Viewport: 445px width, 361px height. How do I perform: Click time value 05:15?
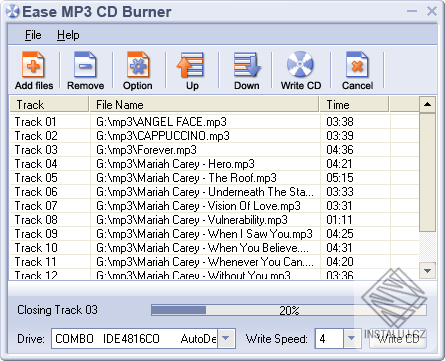[340, 178]
